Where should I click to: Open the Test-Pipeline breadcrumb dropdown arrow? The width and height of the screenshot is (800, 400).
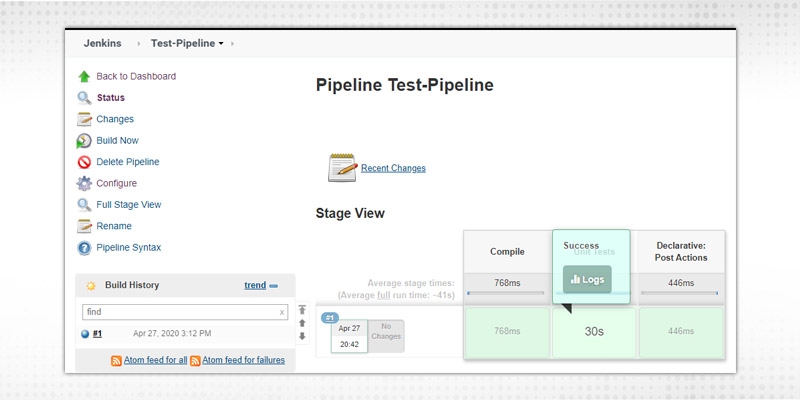(221, 44)
